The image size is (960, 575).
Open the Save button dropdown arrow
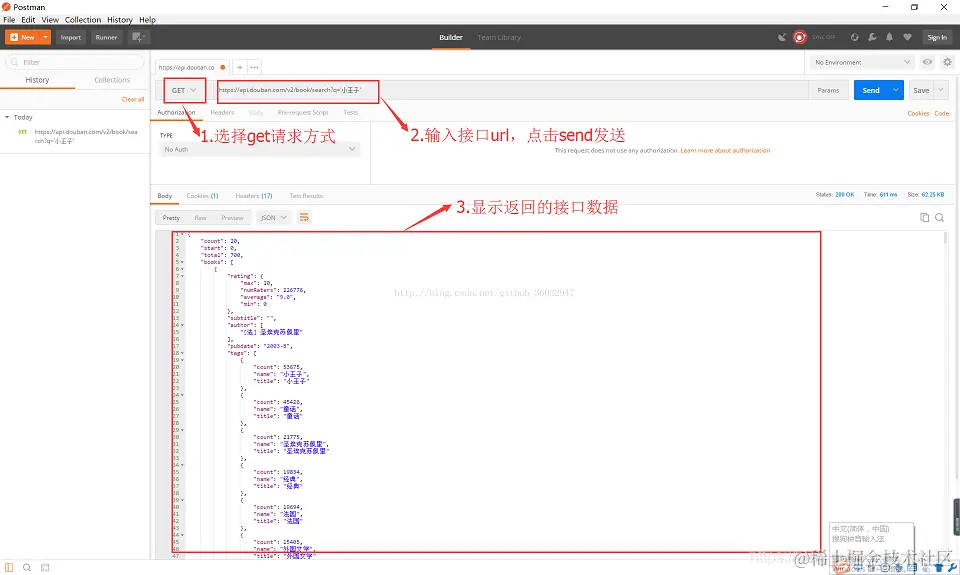click(941, 90)
